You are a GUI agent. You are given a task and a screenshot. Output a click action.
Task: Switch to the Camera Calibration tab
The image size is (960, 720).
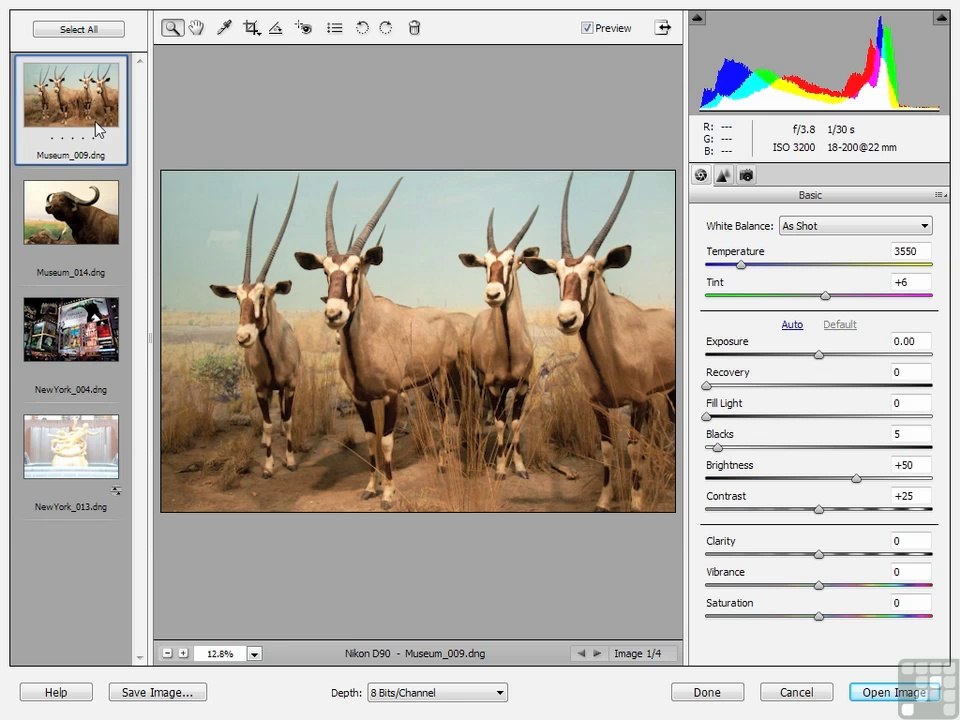[746, 176]
